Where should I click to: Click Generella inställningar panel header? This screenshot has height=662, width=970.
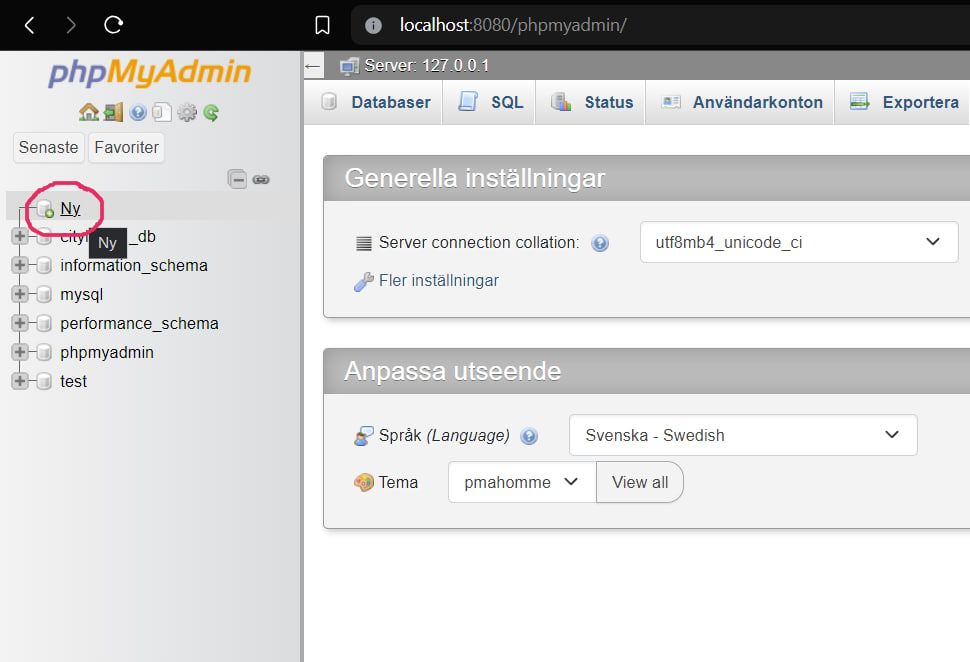tap(646, 178)
